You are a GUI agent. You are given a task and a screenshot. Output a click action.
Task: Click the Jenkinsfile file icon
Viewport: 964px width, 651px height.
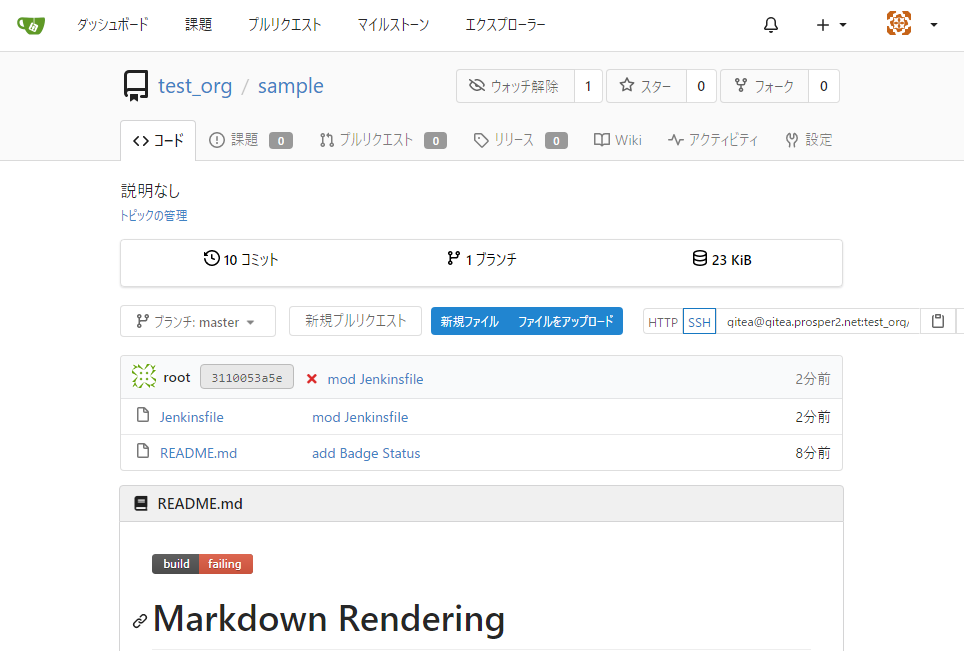tap(143, 416)
